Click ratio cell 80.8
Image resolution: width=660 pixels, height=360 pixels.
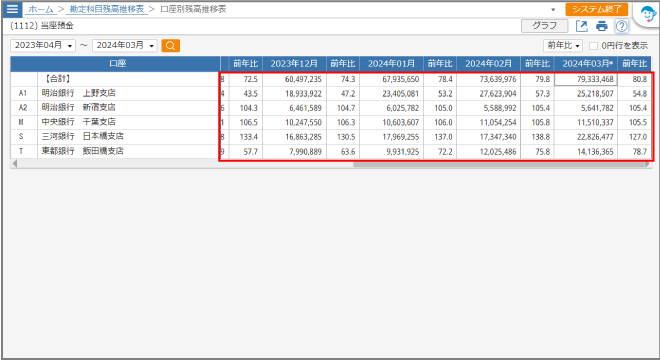click(x=635, y=79)
